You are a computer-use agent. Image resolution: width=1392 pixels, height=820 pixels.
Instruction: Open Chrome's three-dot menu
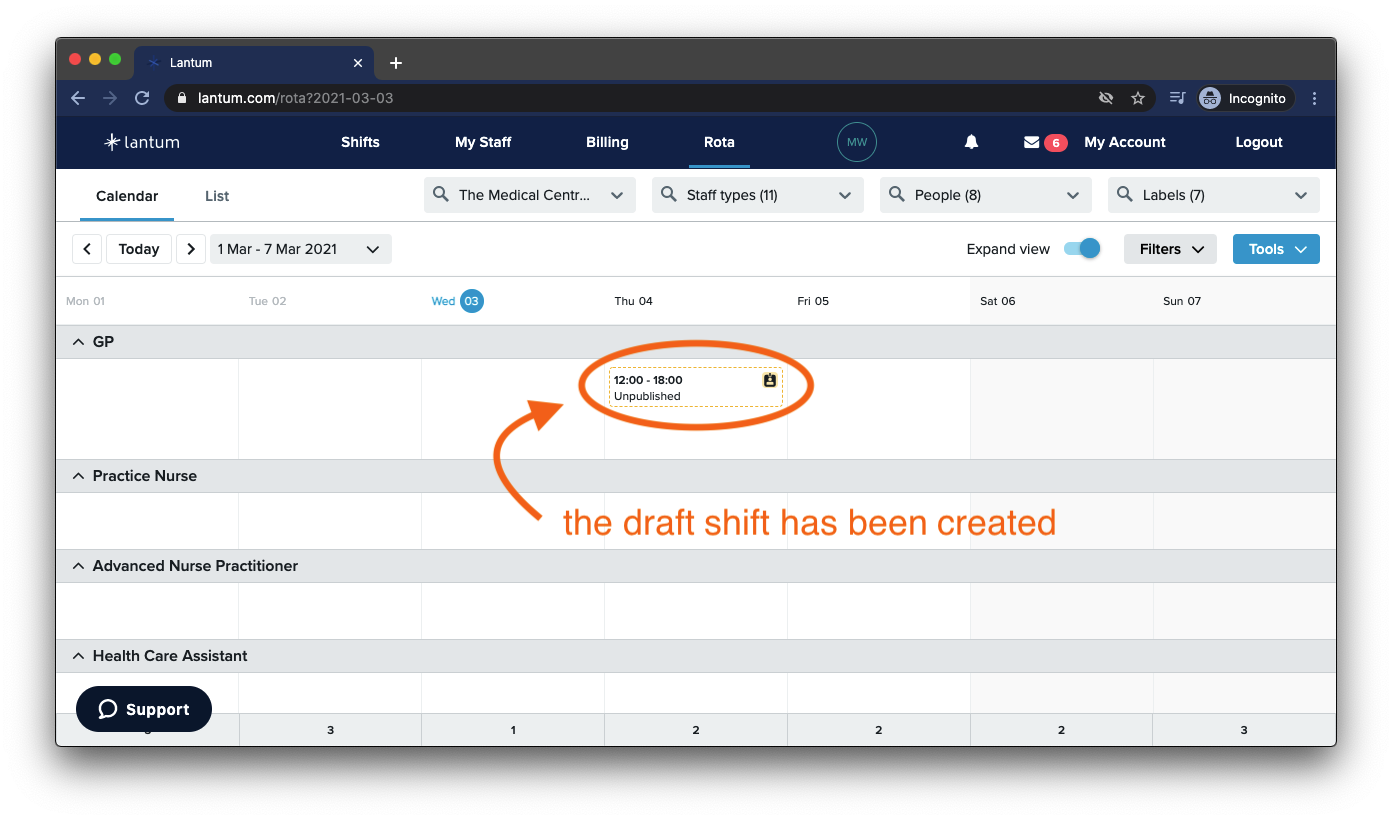1314,98
